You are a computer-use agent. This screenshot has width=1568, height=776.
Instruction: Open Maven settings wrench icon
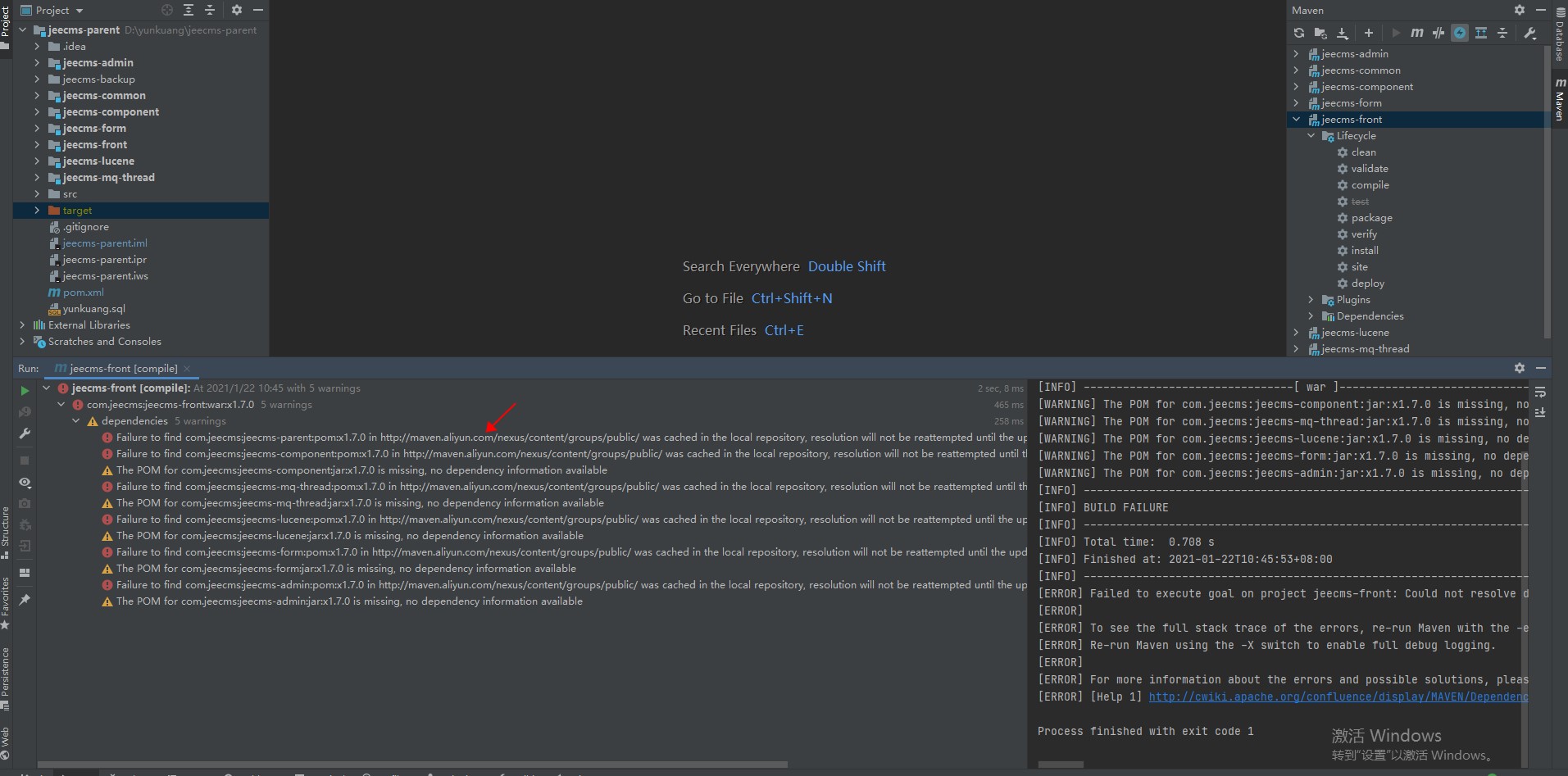click(1529, 33)
